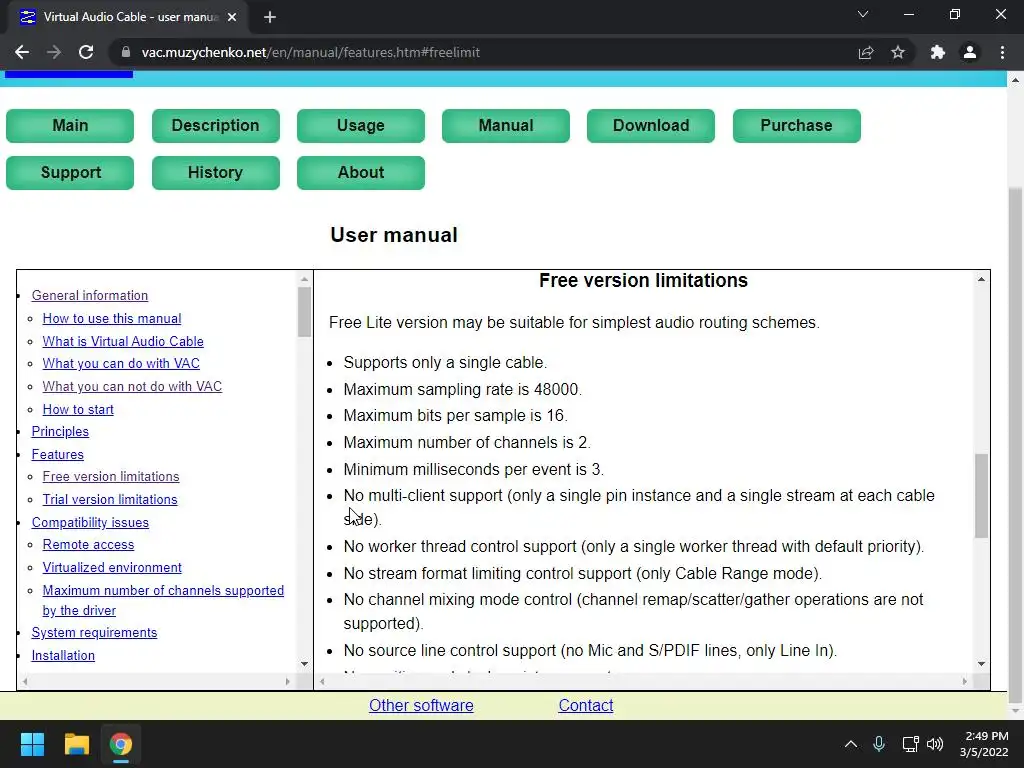Open the Main page button
Viewport: 1024px width, 768px height.
[70, 125]
